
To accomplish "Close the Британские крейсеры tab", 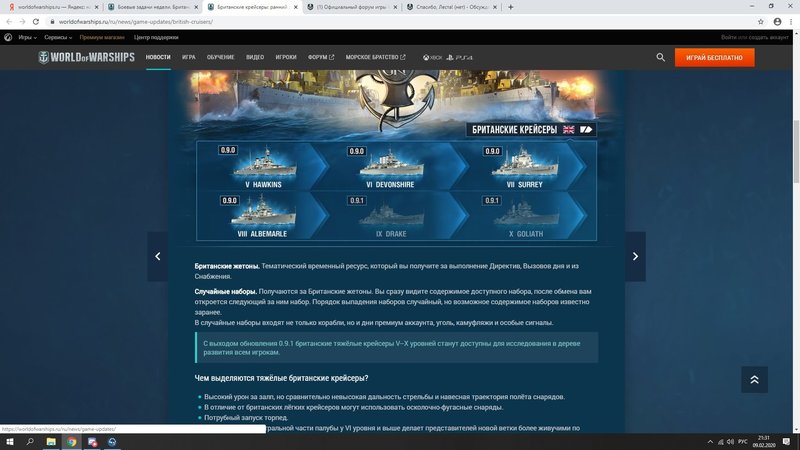I will pos(295,7).
